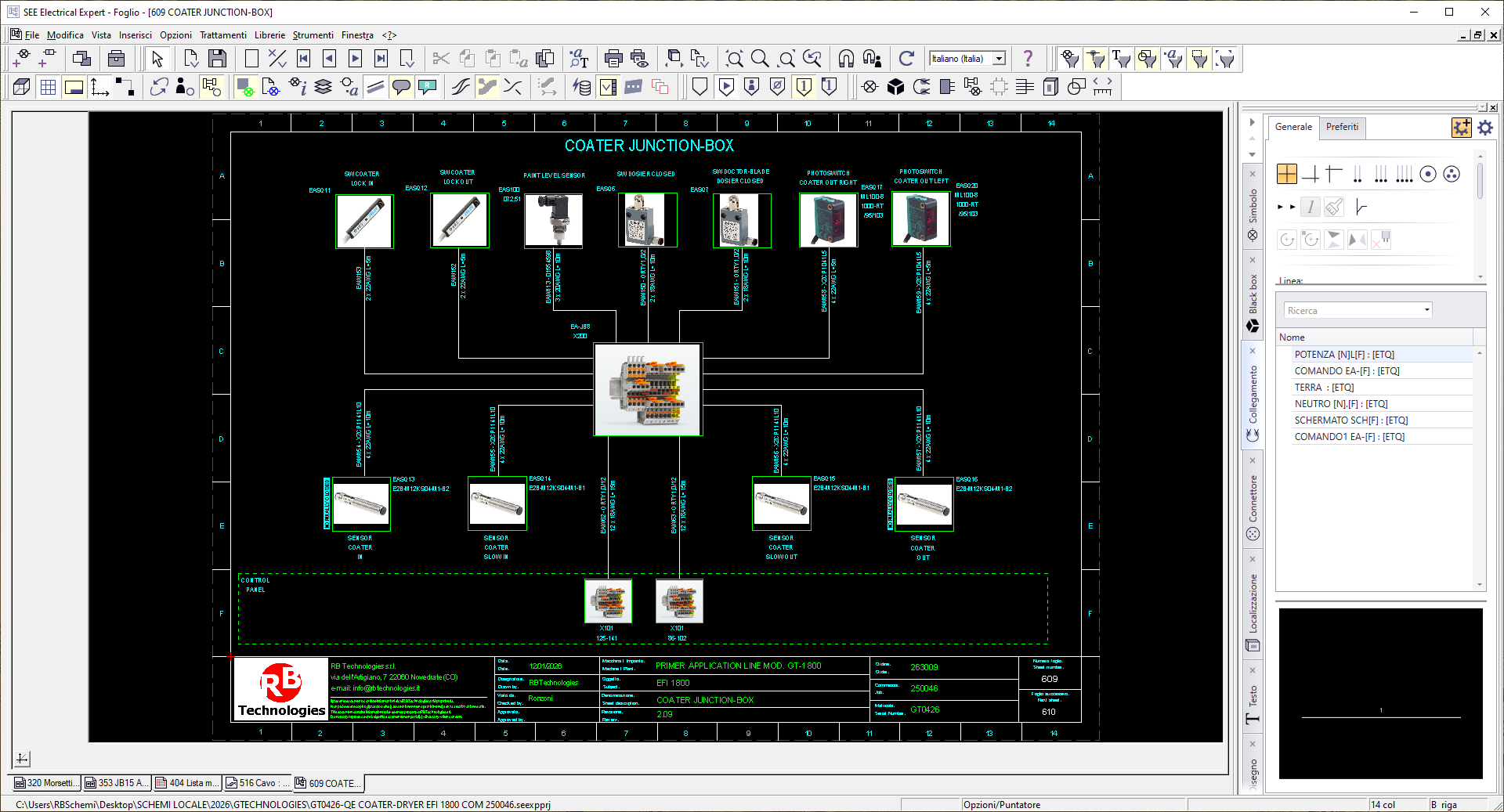Click the side panel down-arrow
The image size is (1504, 812).
(x=1252, y=154)
